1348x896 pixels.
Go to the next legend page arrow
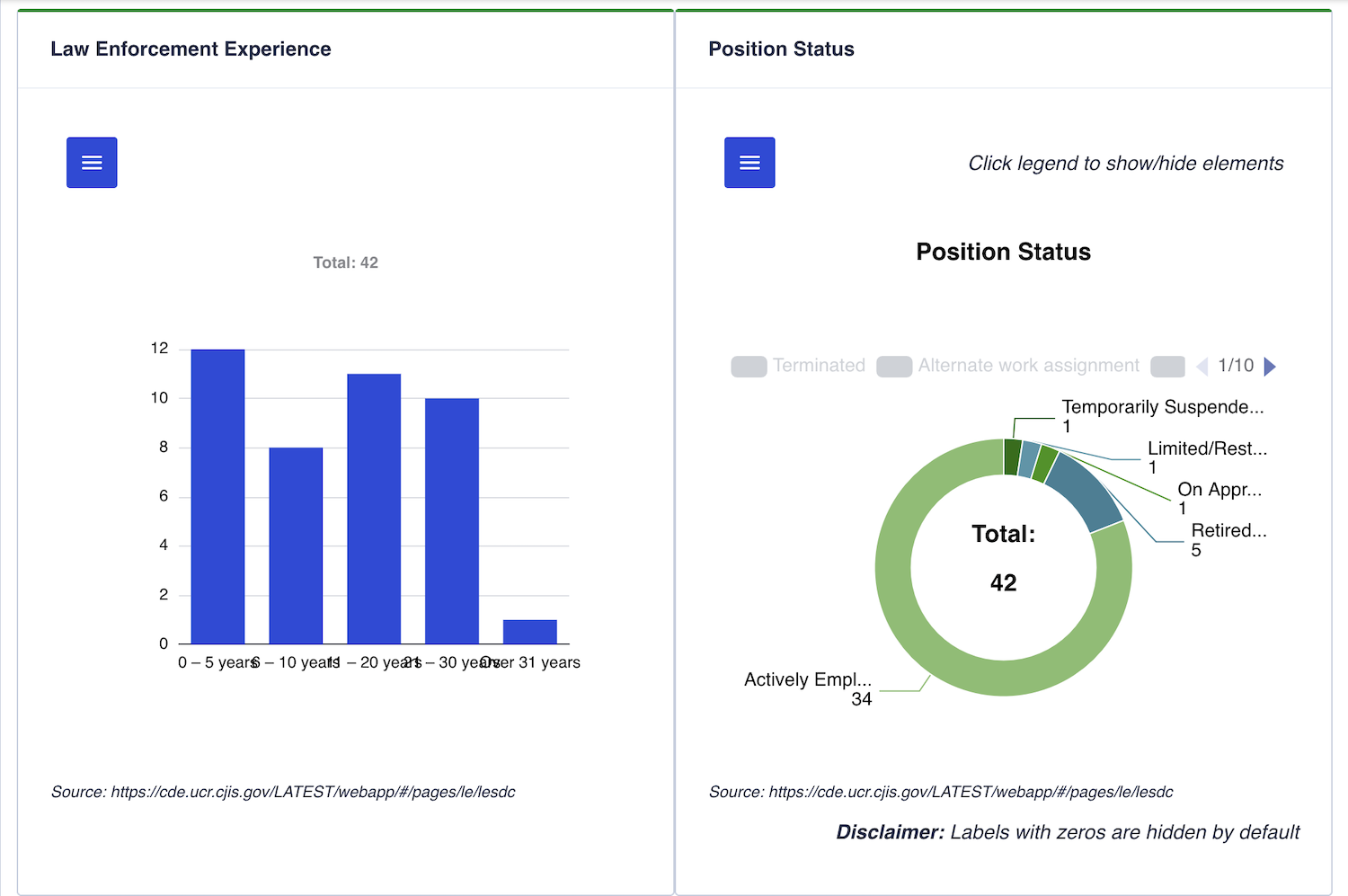1270,366
